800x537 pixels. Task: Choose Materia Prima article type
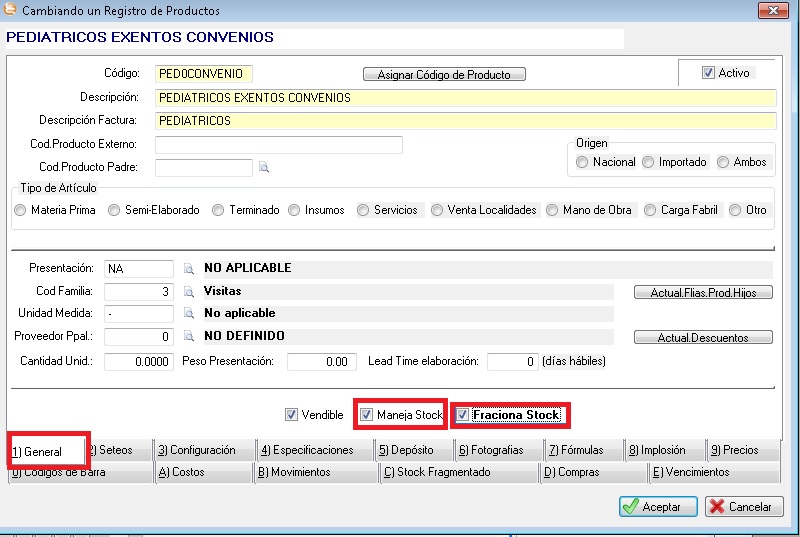click(20, 210)
